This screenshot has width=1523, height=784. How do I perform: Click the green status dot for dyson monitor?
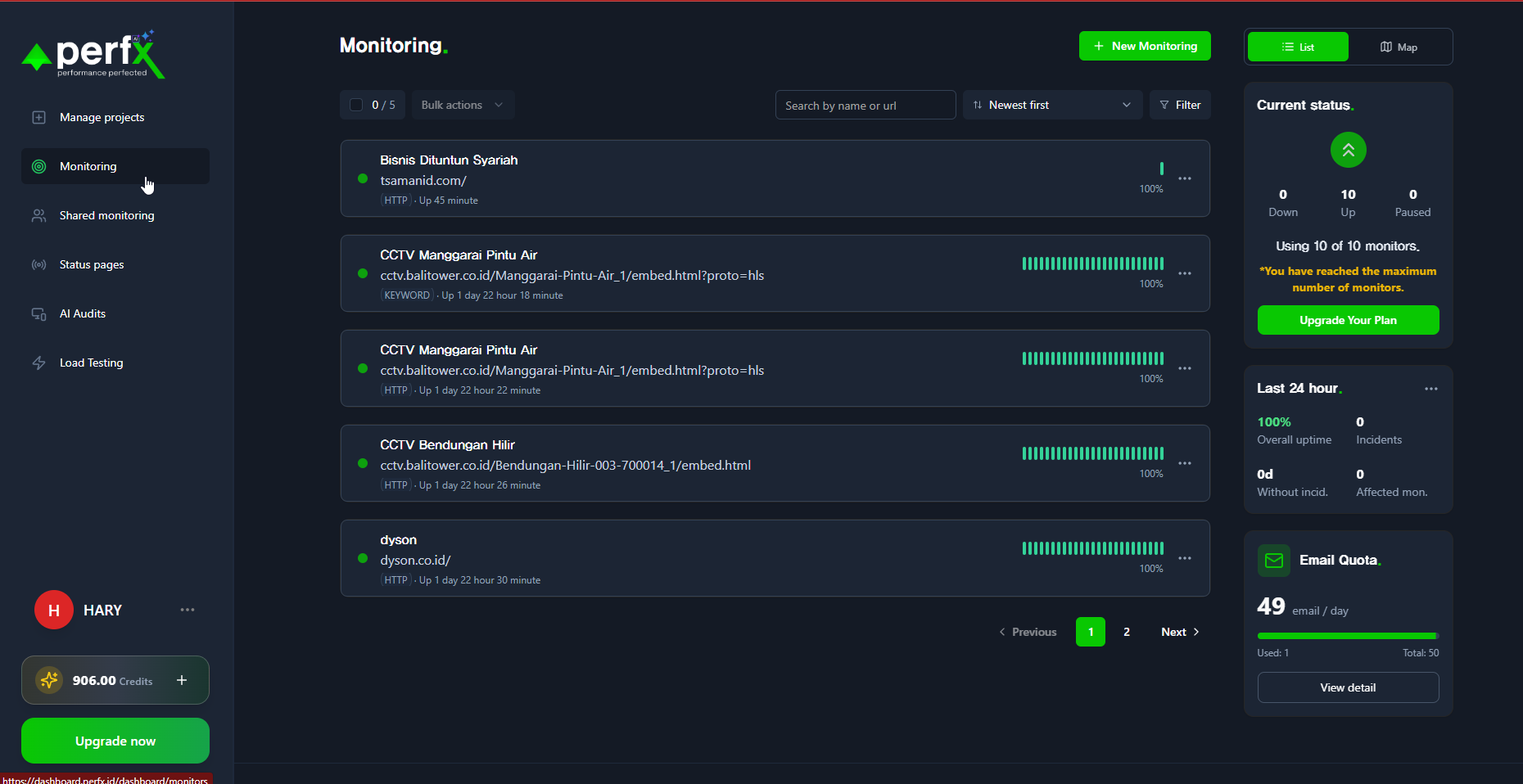(x=362, y=558)
